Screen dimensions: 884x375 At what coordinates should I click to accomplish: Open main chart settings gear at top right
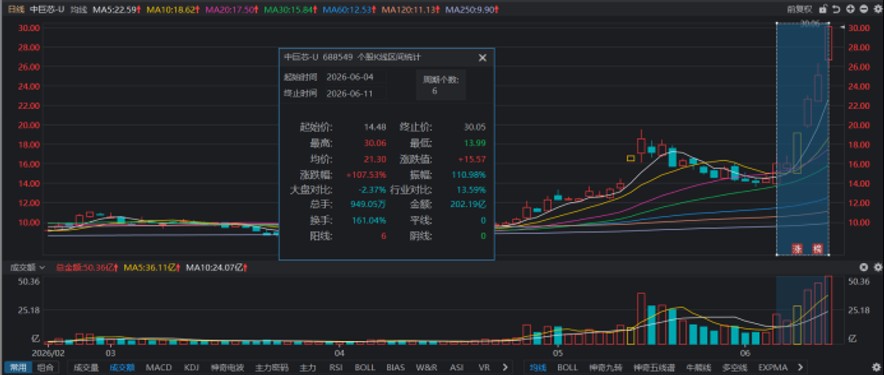point(877,9)
